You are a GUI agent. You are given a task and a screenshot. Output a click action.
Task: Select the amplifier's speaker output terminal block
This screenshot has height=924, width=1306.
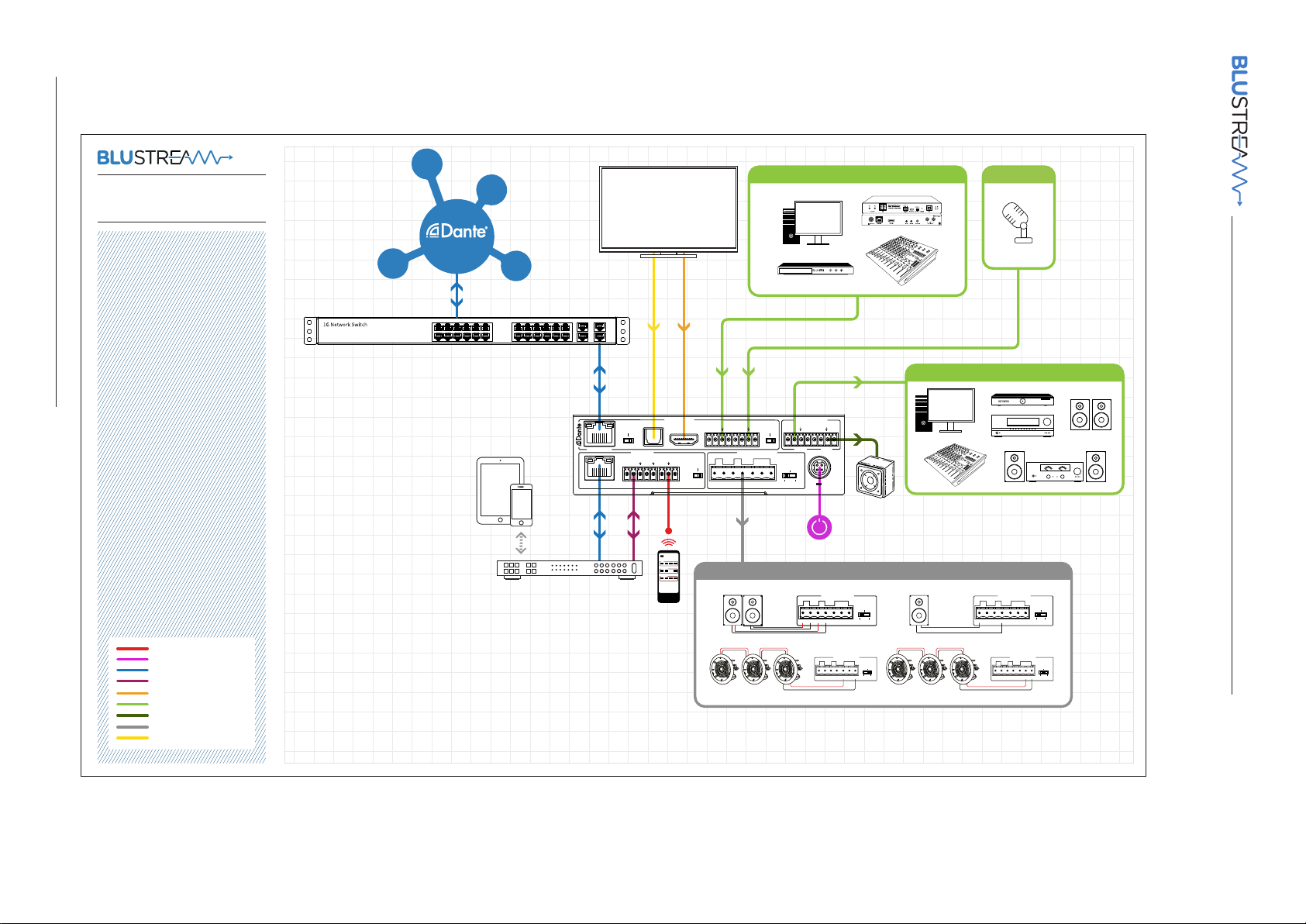743,470
